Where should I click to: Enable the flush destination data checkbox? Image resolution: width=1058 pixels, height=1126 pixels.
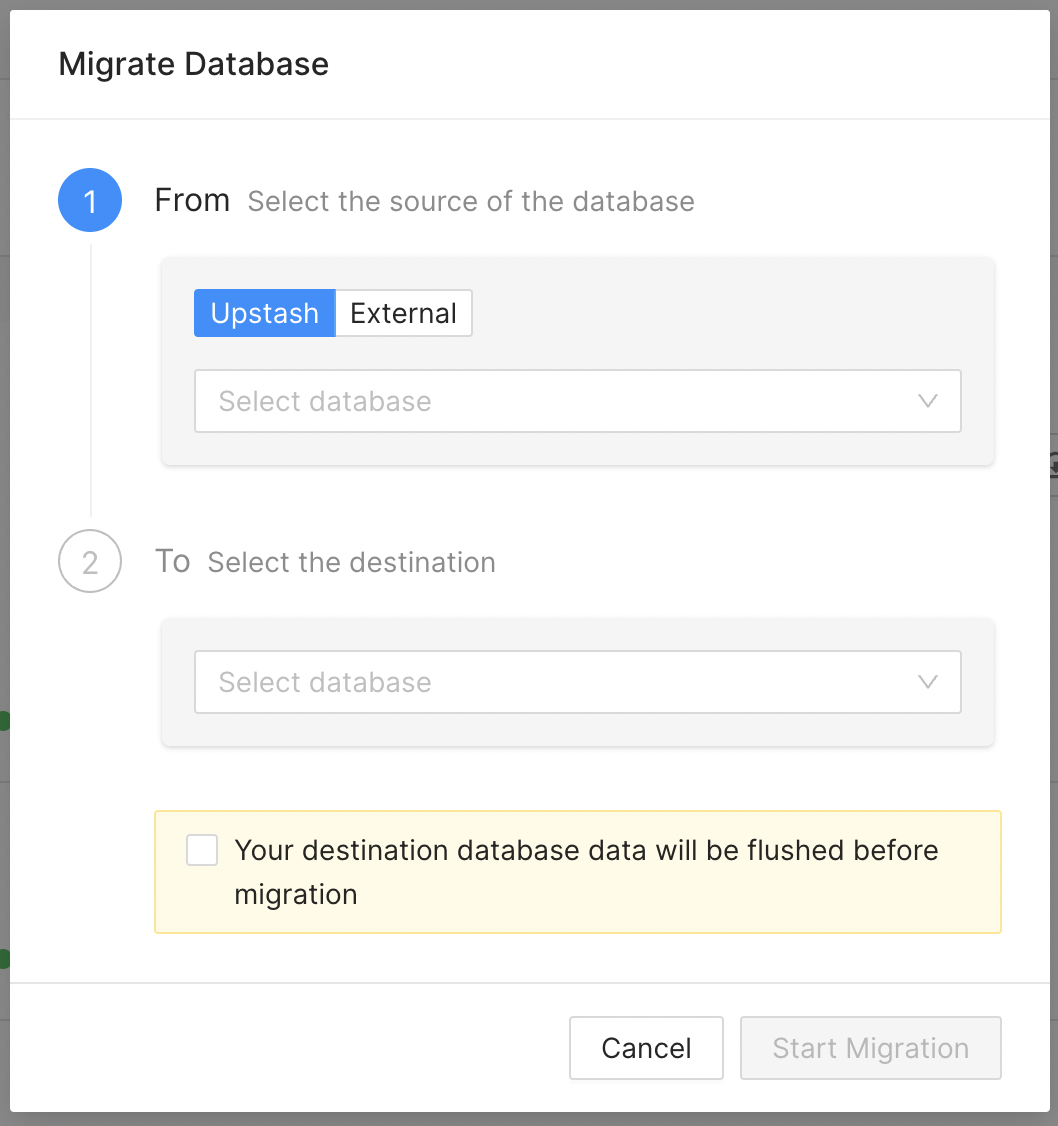pos(202,850)
